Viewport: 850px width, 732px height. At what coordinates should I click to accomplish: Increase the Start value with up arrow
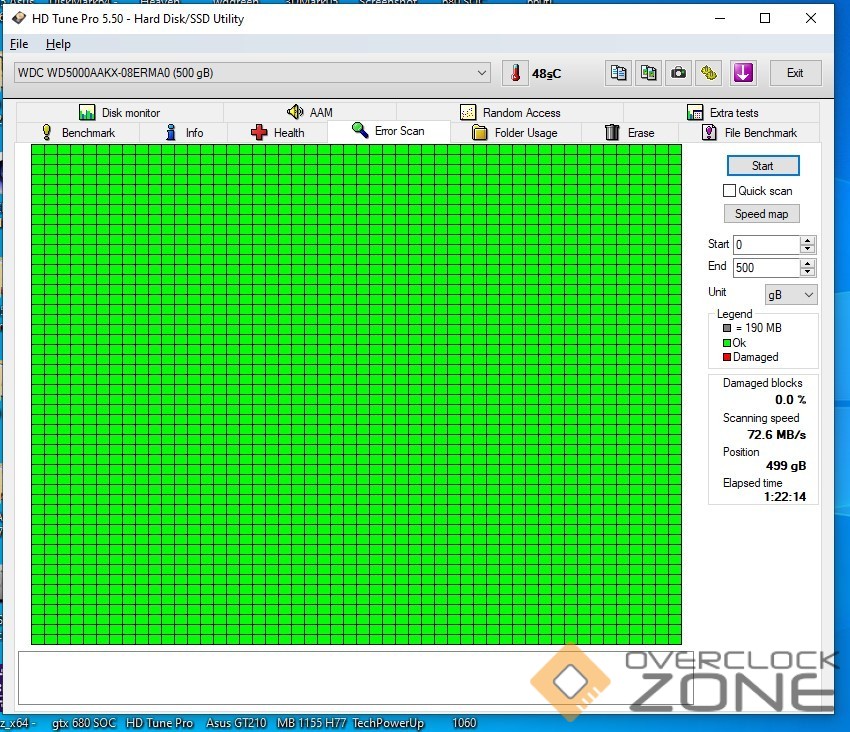[808, 240]
